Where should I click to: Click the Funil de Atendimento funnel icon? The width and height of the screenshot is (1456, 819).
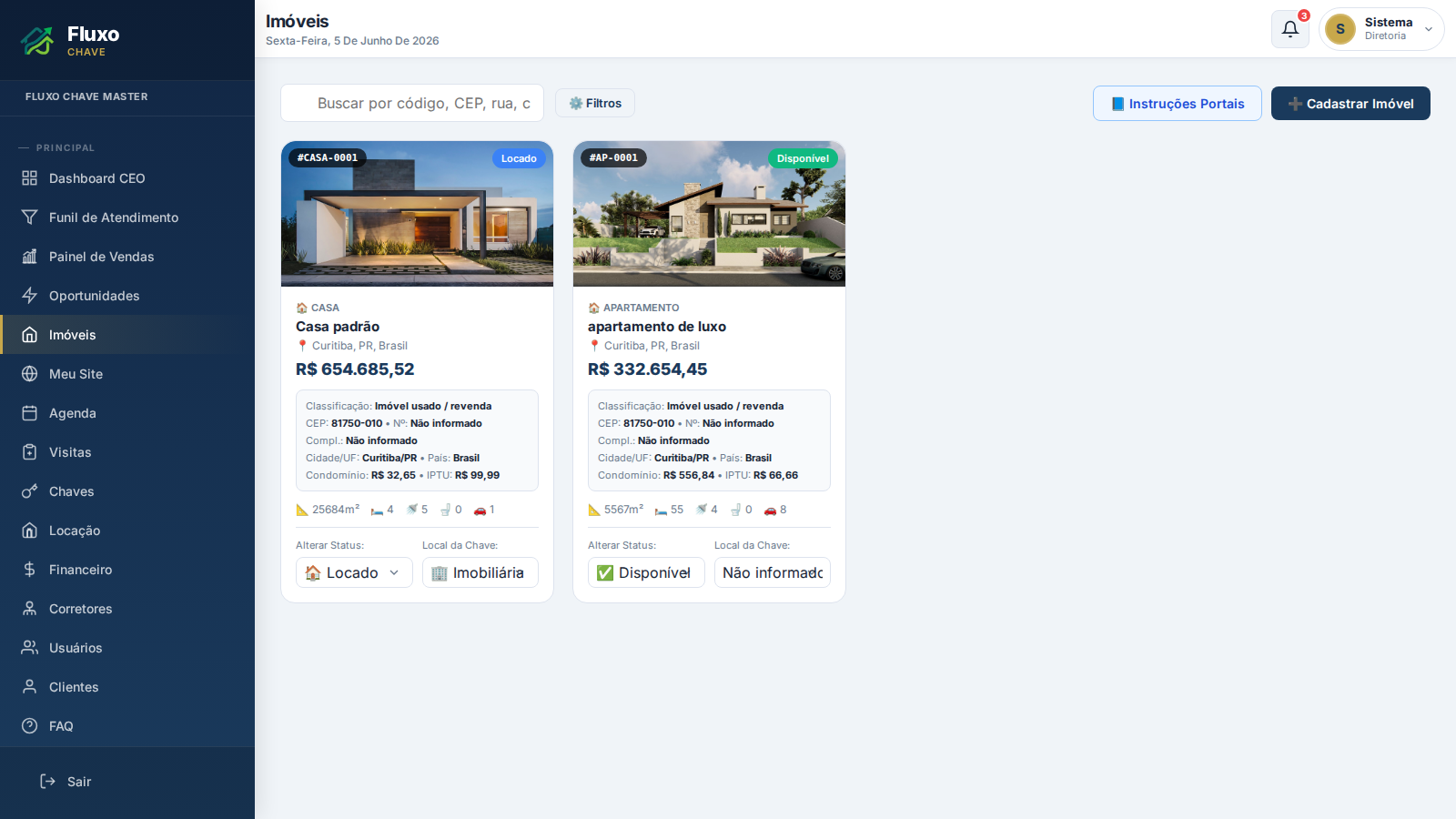click(x=29, y=217)
